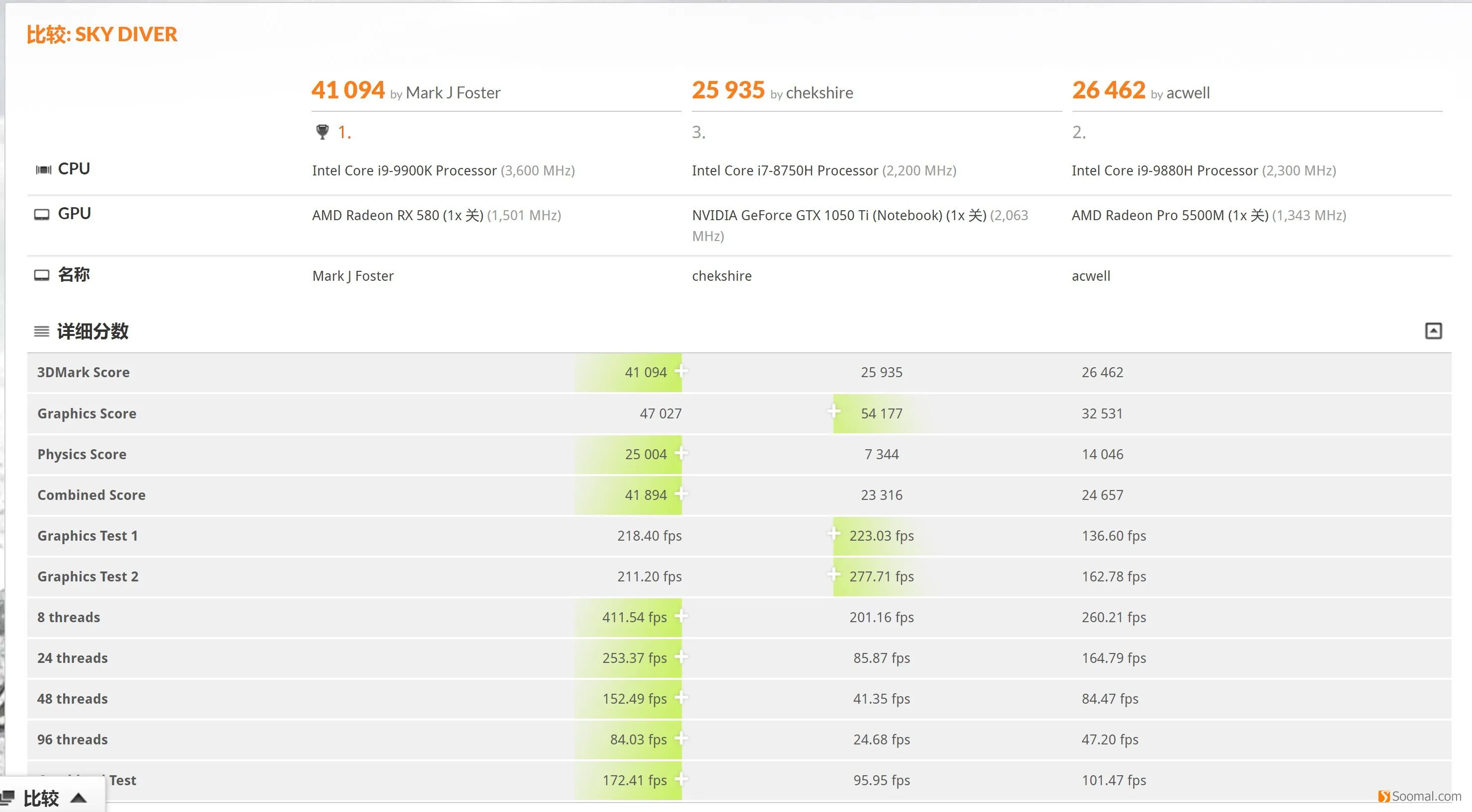Viewport: 1472px width, 812px height.
Task: Click the 101.47 fps value
Action: (x=1114, y=781)
